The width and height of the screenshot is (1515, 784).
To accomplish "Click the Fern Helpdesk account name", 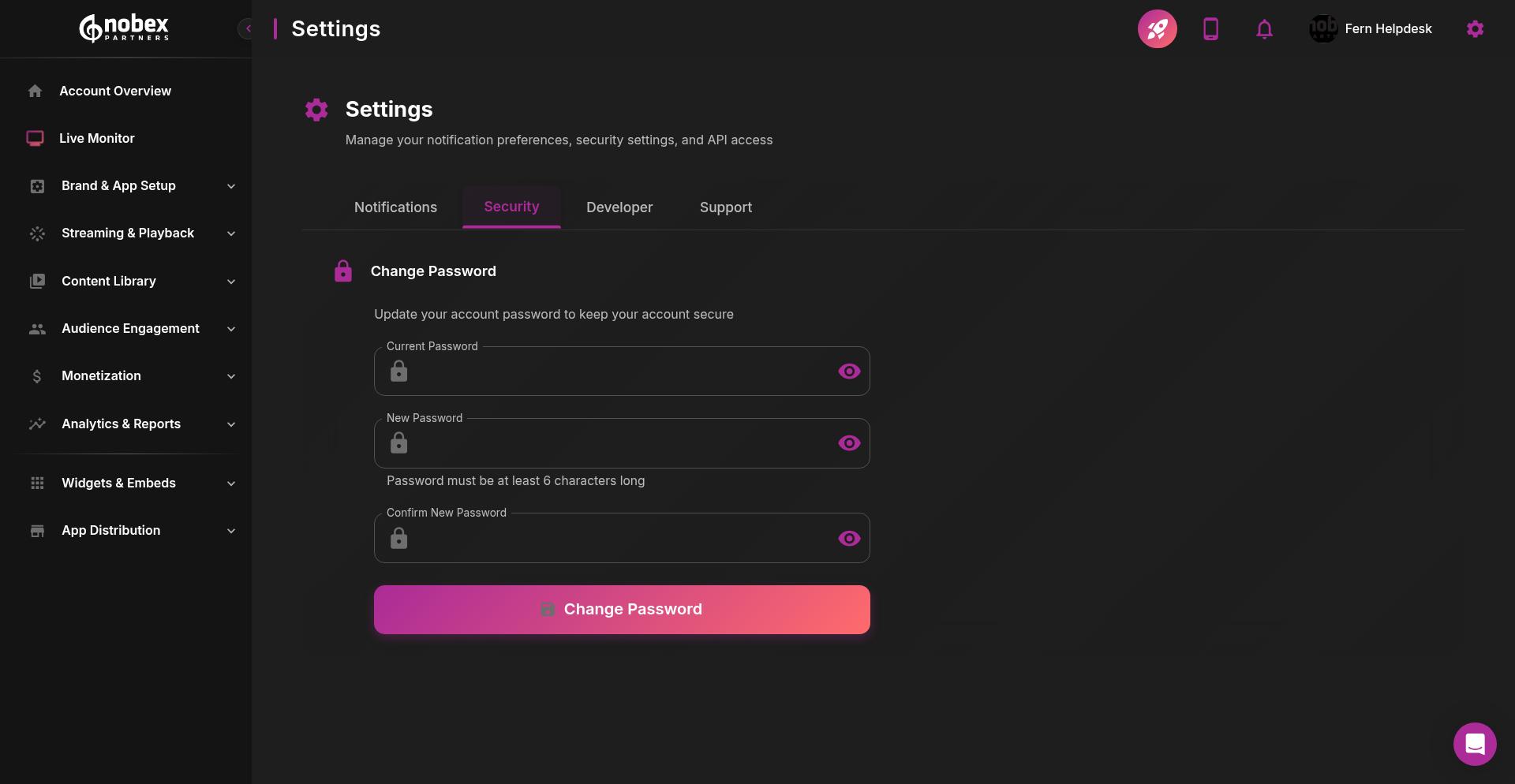I will tap(1389, 28).
